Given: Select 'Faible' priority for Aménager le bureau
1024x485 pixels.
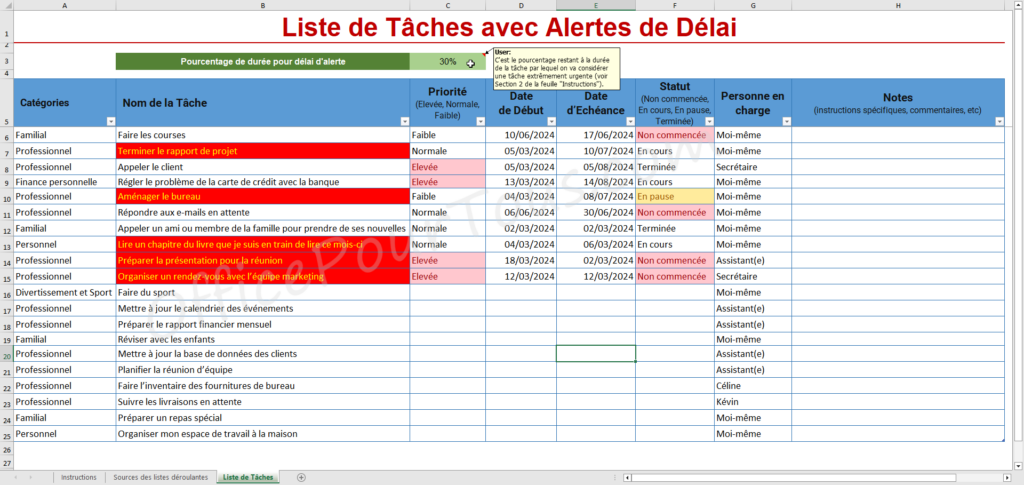Looking at the screenshot, I should click(x=447, y=196).
